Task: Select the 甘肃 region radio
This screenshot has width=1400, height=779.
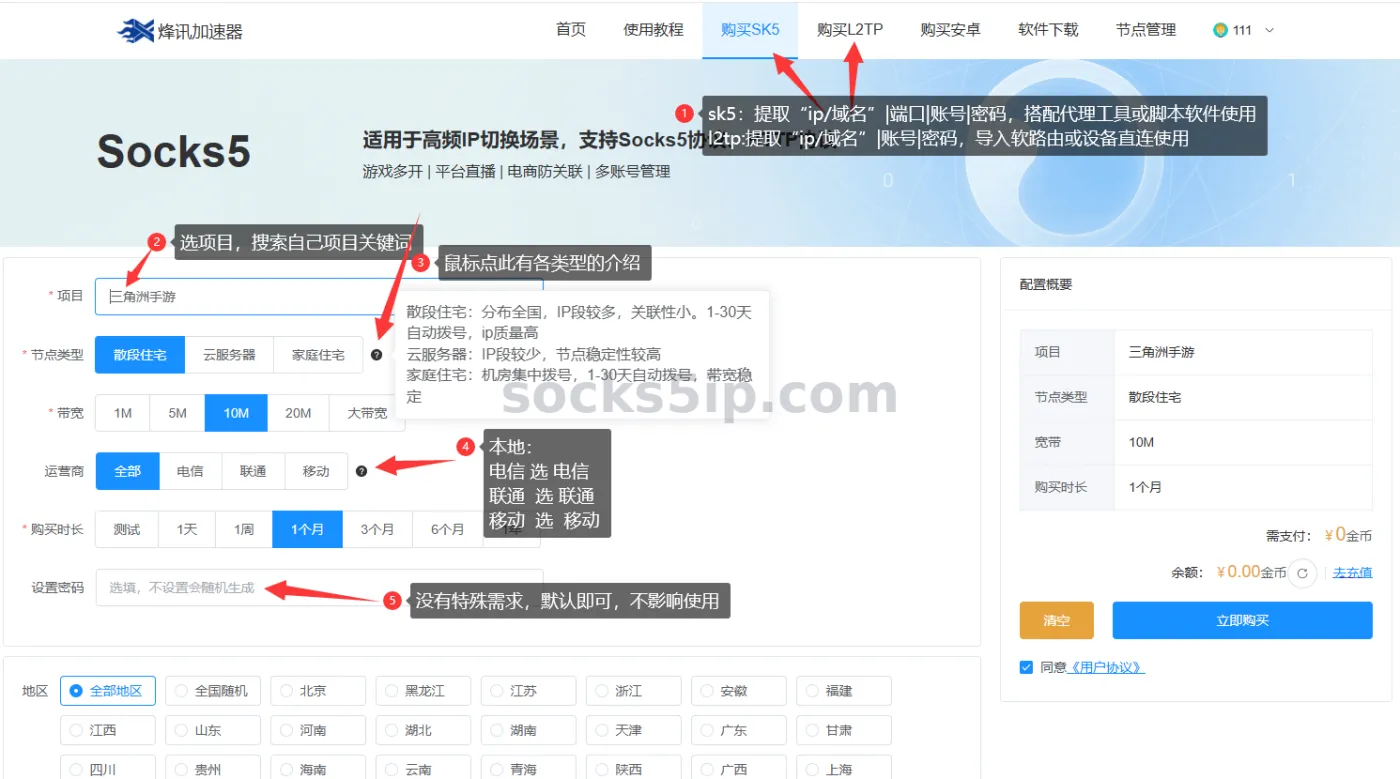Action: 843,730
